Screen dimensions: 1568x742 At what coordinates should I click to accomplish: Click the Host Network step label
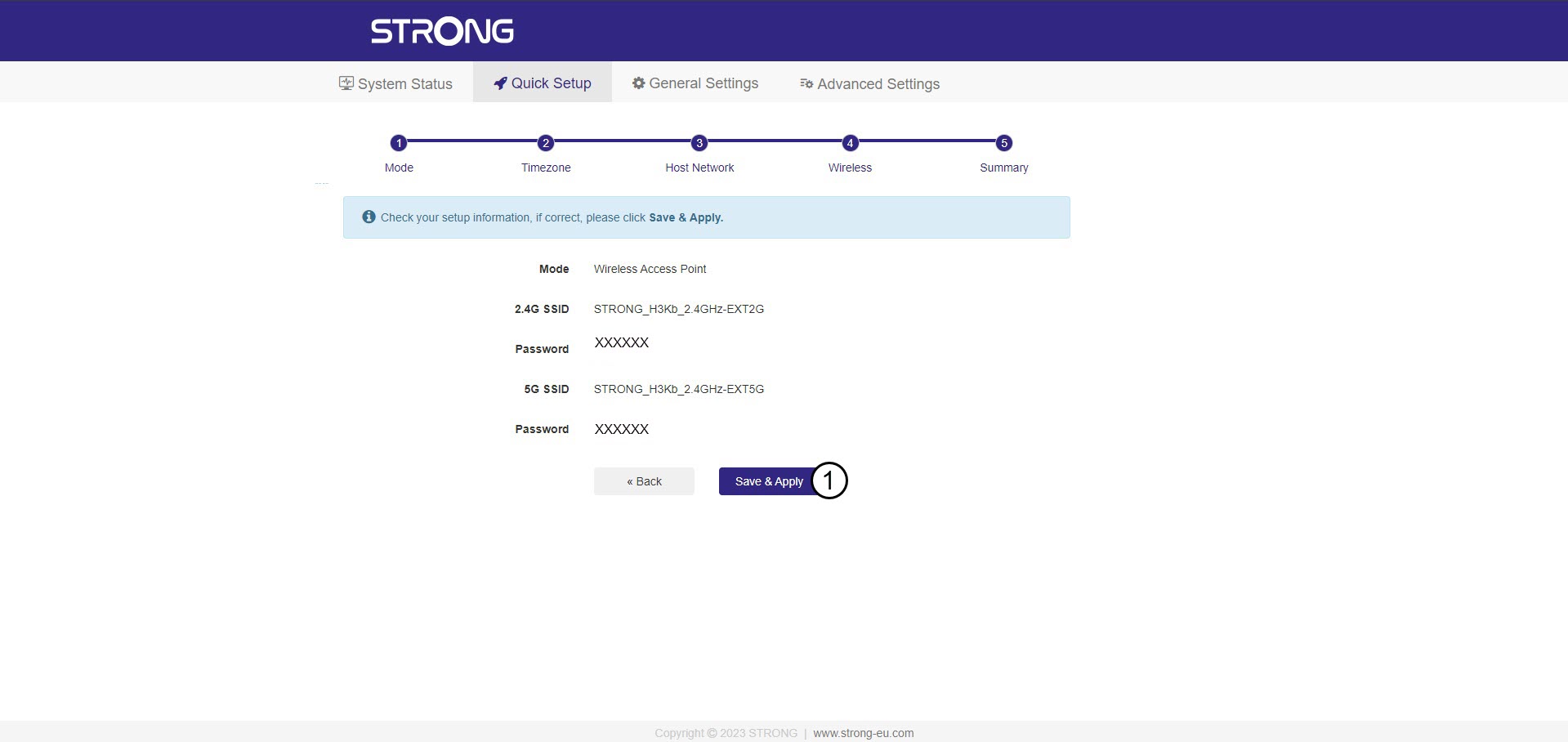coord(699,168)
